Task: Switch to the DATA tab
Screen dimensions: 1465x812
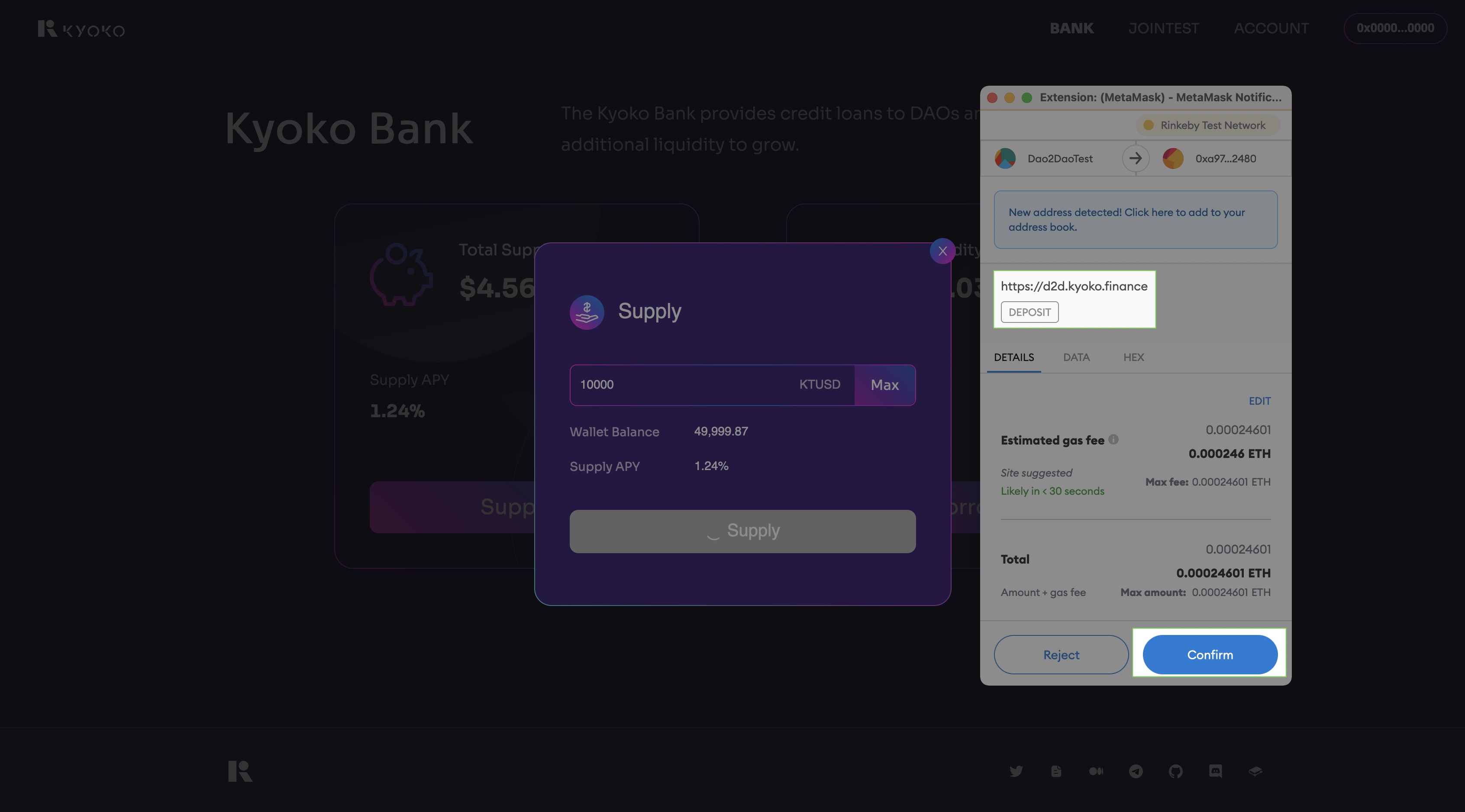Action: (x=1076, y=357)
